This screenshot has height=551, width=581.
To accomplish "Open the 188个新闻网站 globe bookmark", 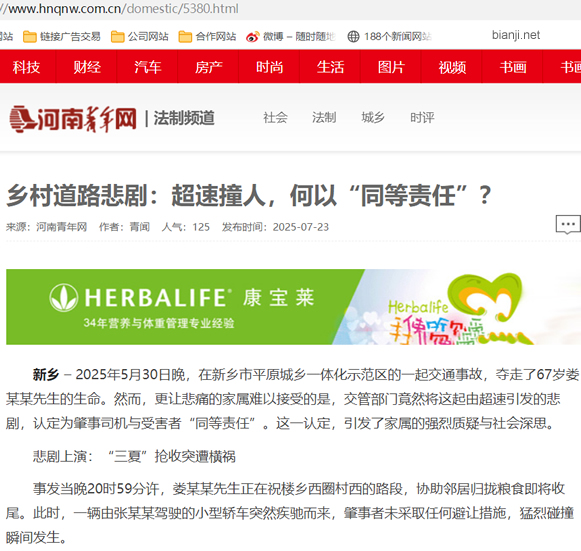I will 353,36.
